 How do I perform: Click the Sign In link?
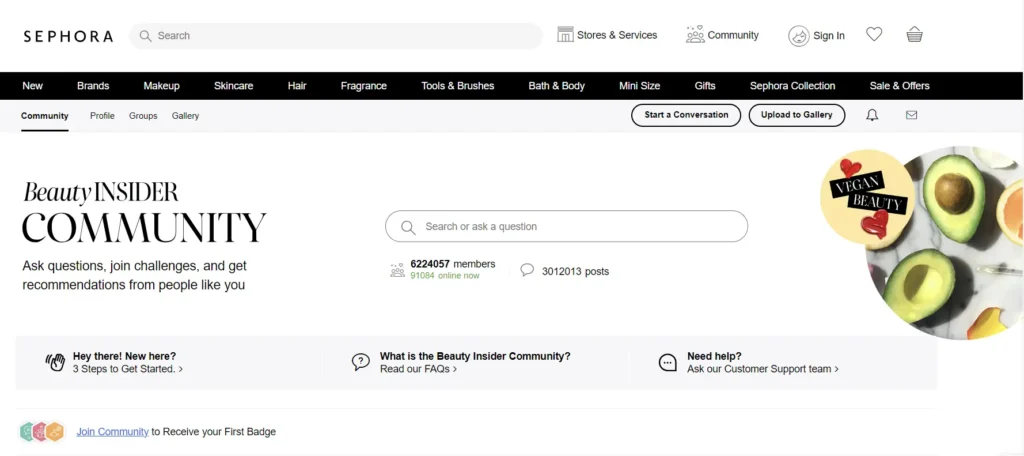(829, 36)
